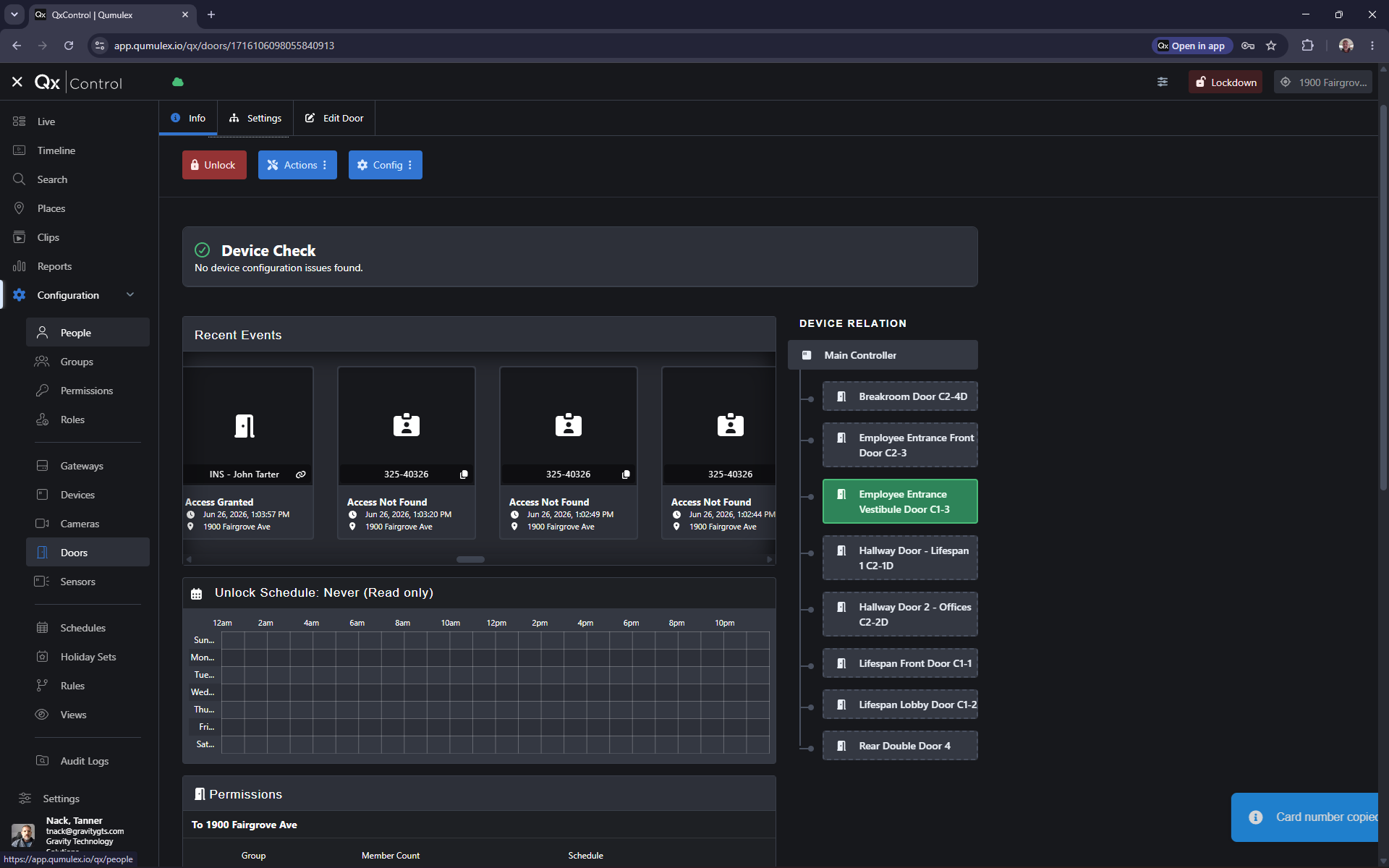The width and height of the screenshot is (1389, 868).
Task: Click the link icon beside INS - John Tarter
Action: [301, 475]
